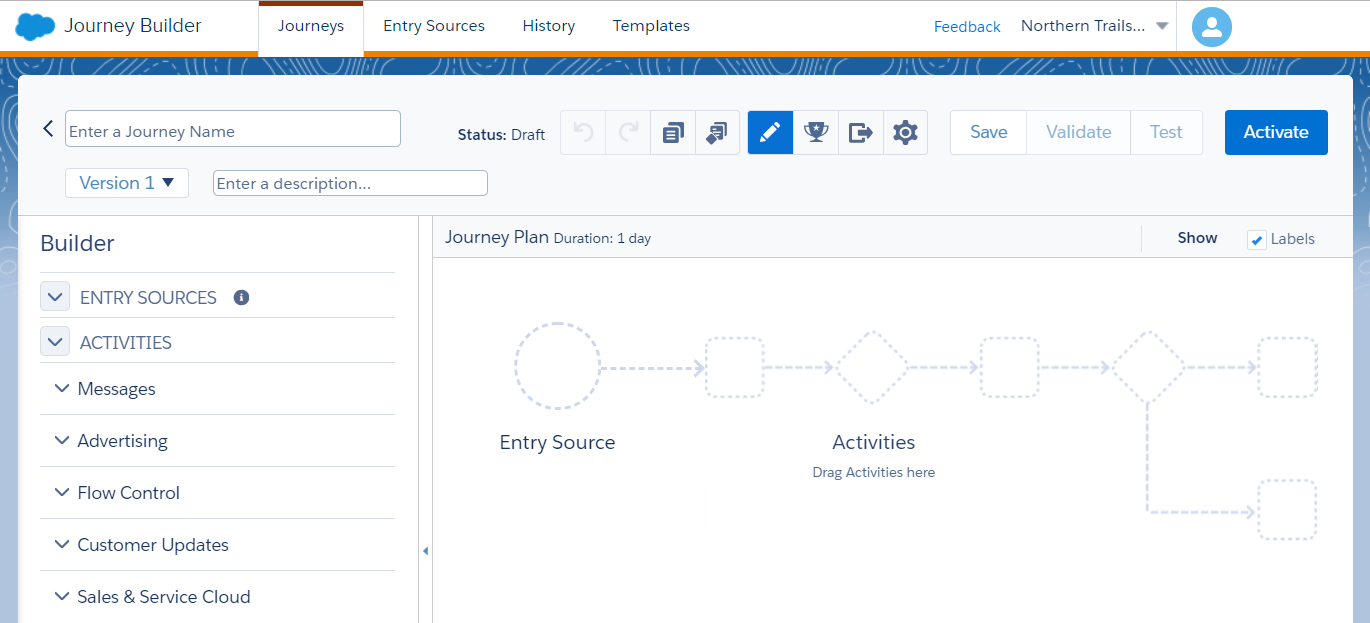Collapse the ENTRY SOURCES section
1370x623 pixels.
point(55,297)
